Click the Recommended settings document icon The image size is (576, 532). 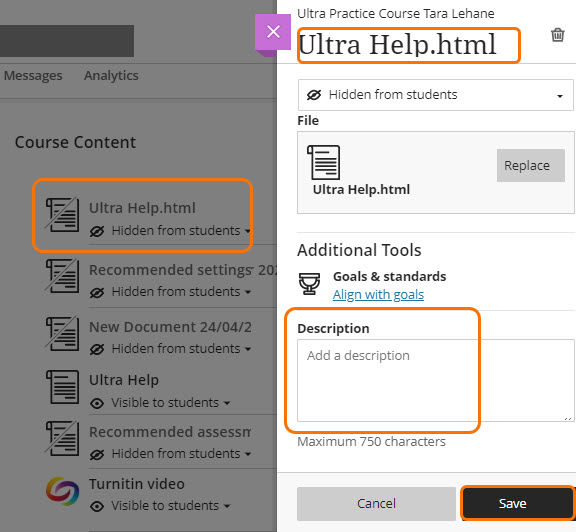tap(62, 276)
